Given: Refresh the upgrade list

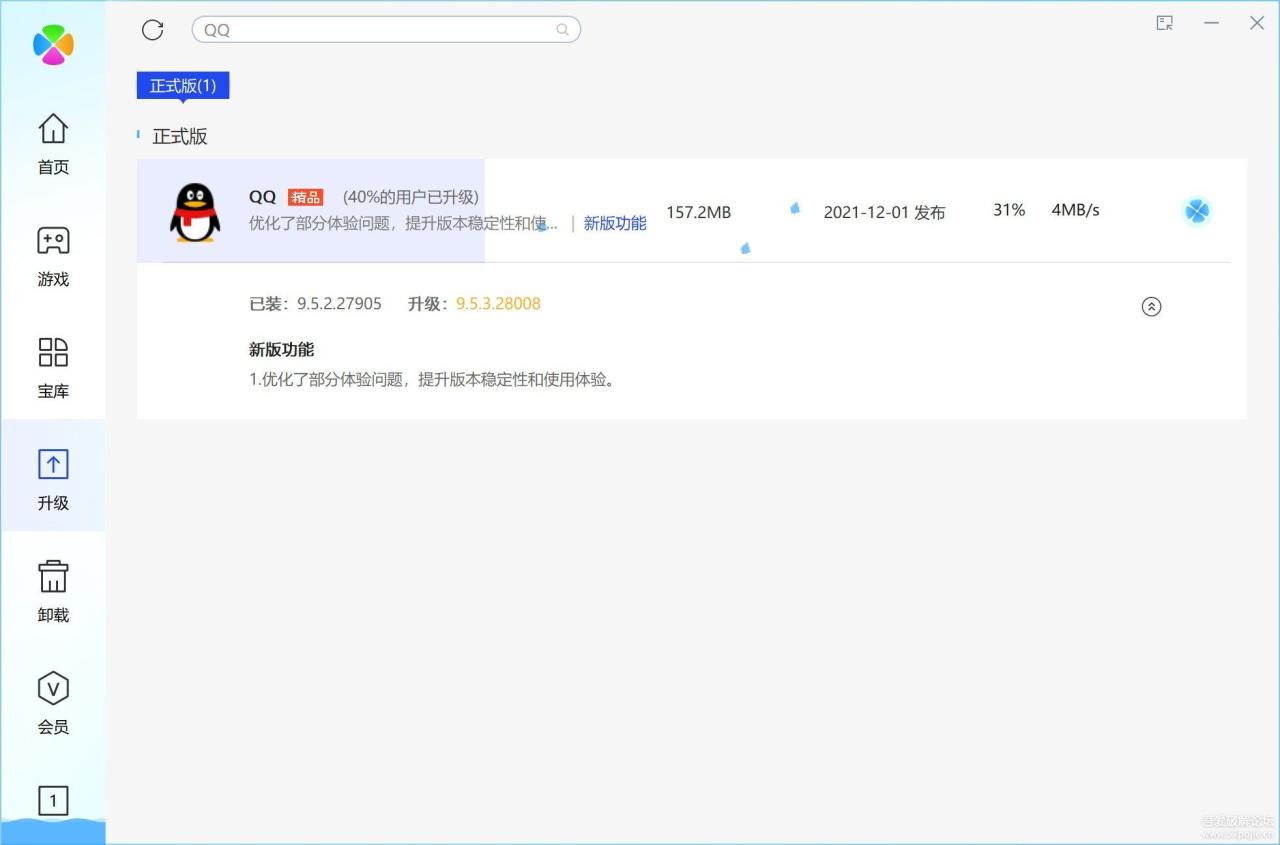Looking at the screenshot, I should pos(153,30).
